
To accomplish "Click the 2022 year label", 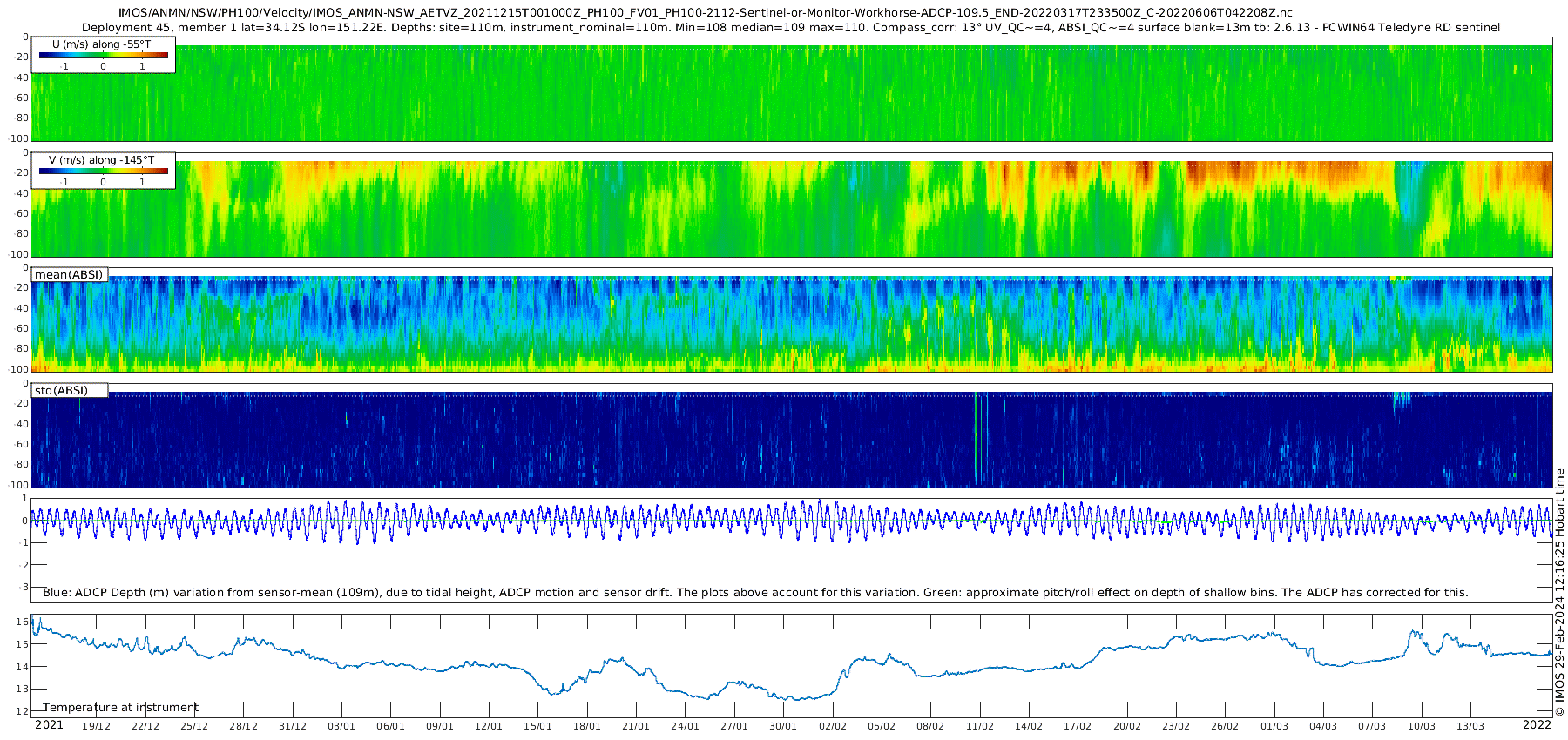I will coord(1537,724).
